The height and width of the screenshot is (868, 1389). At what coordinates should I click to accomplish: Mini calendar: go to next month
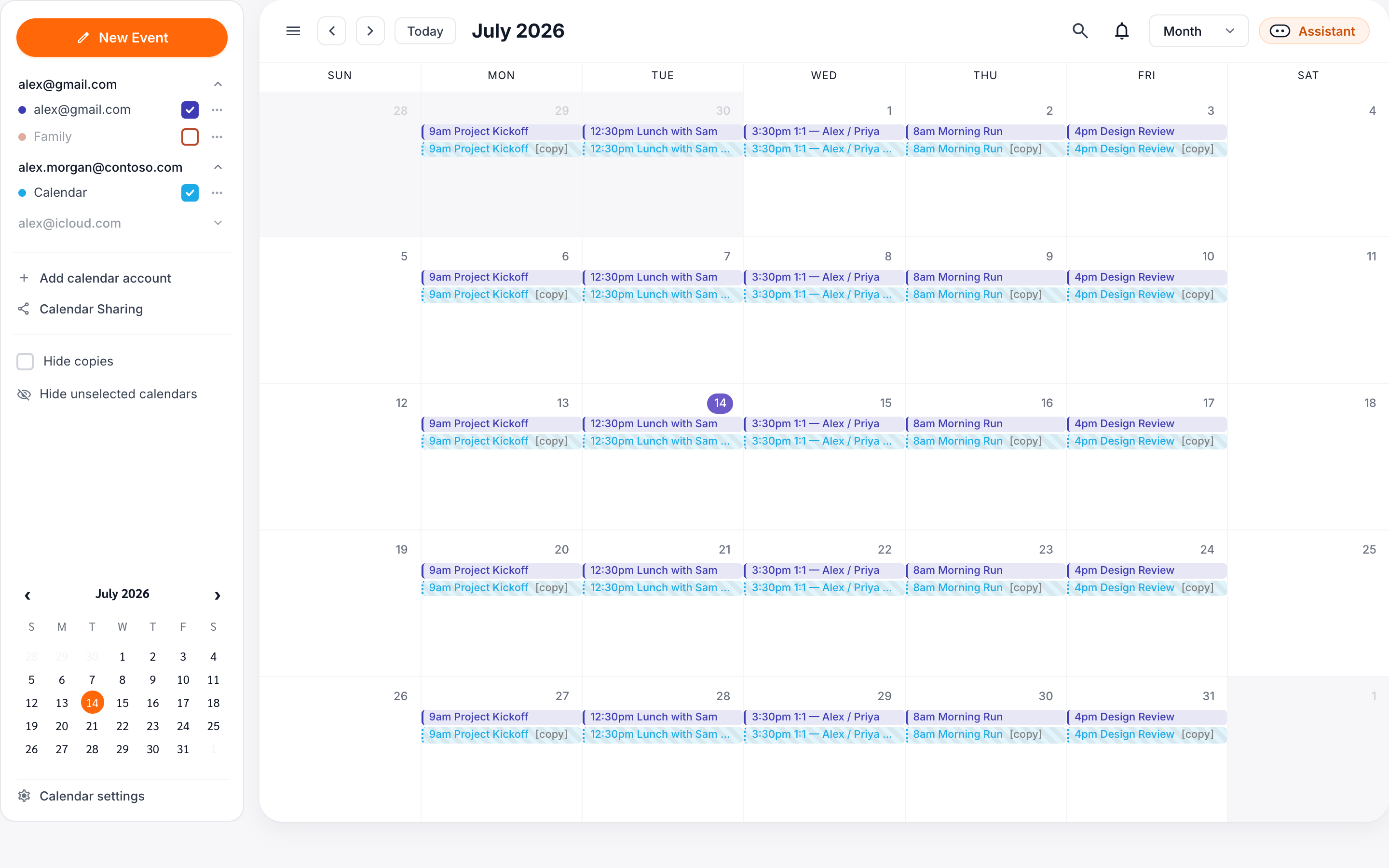tap(218, 596)
